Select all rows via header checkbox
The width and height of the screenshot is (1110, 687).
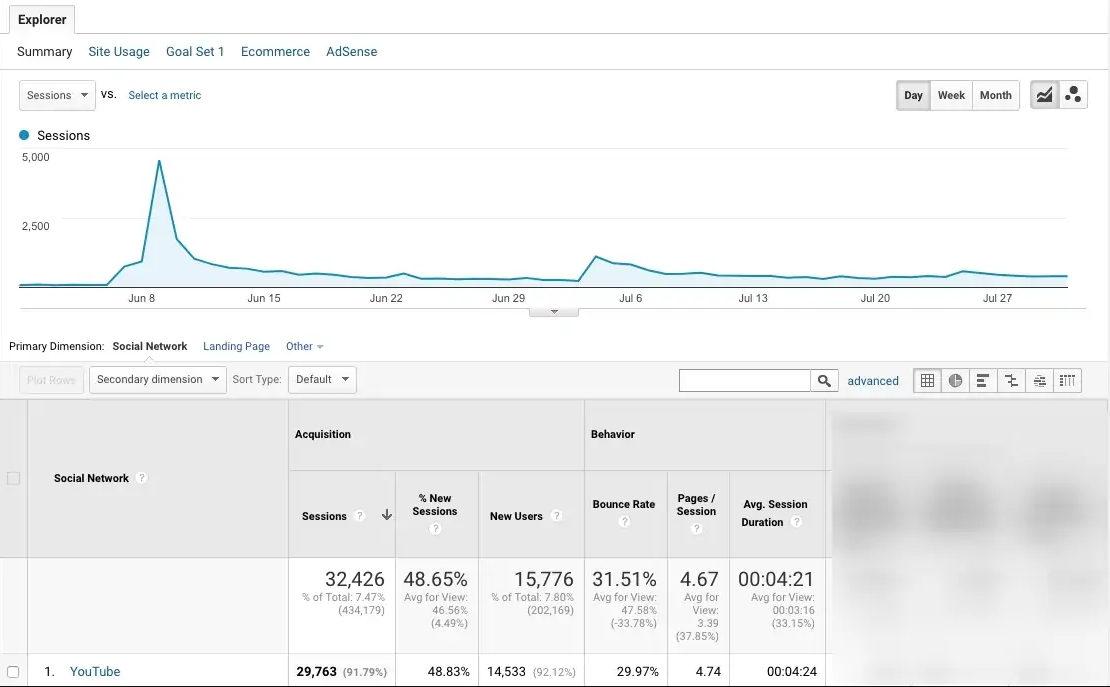pos(13,478)
